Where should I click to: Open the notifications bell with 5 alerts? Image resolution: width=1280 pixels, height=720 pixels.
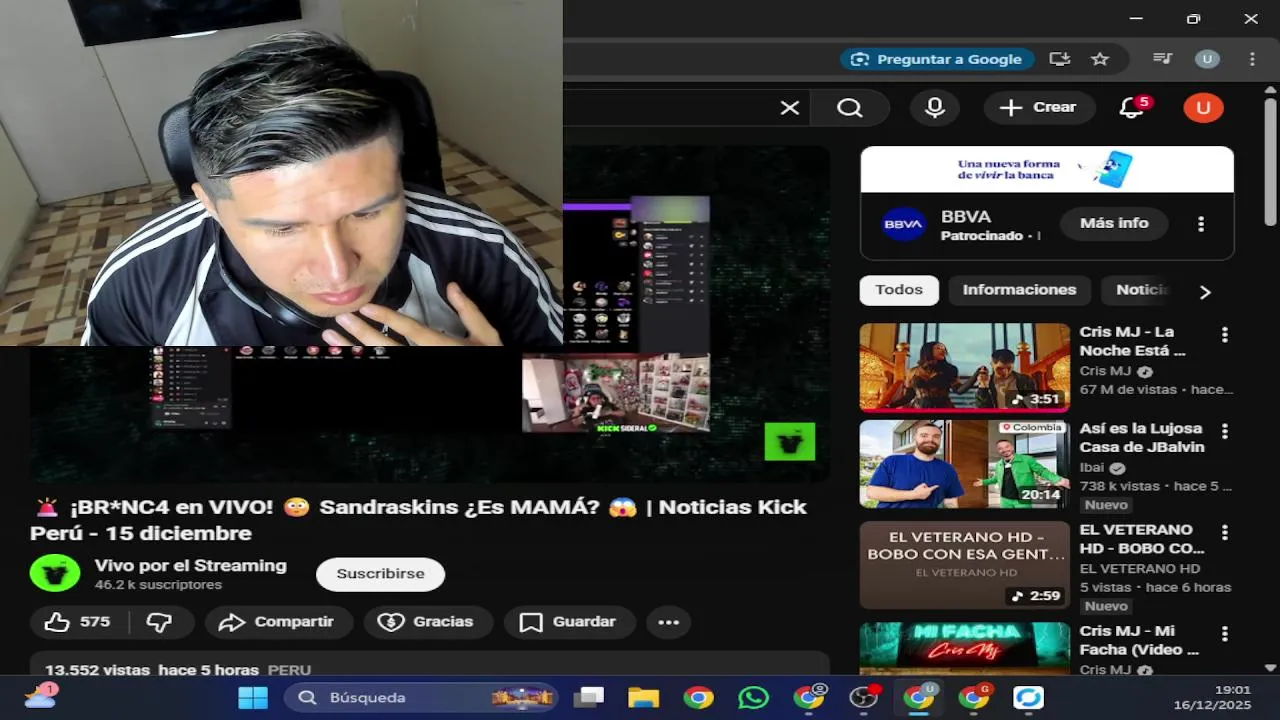[1132, 108]
